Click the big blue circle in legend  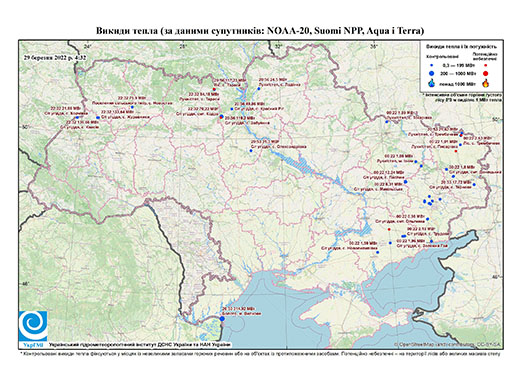click(431, 73)
